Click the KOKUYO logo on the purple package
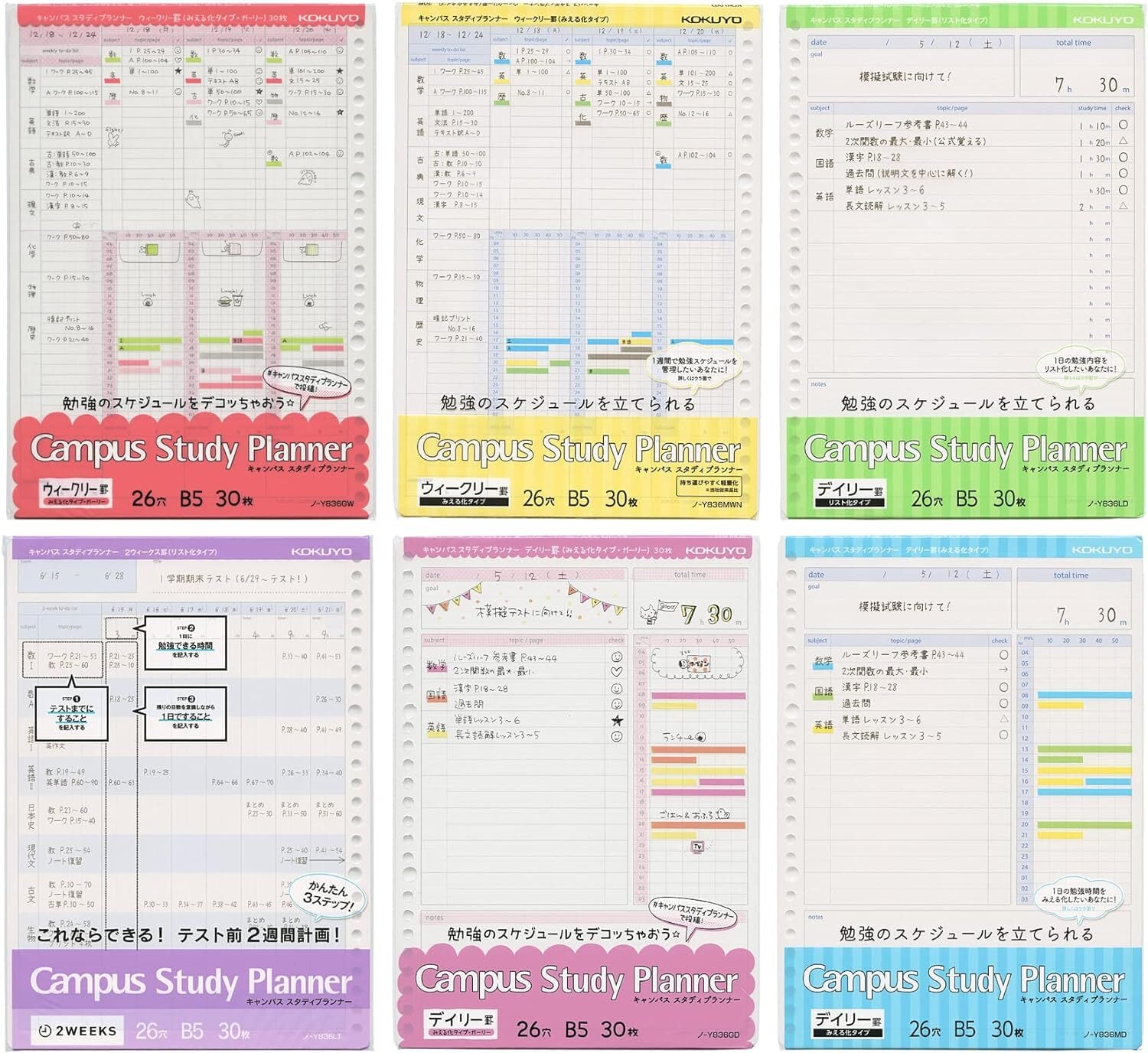The image size is (1148, 1053). [x=320, y=551]
